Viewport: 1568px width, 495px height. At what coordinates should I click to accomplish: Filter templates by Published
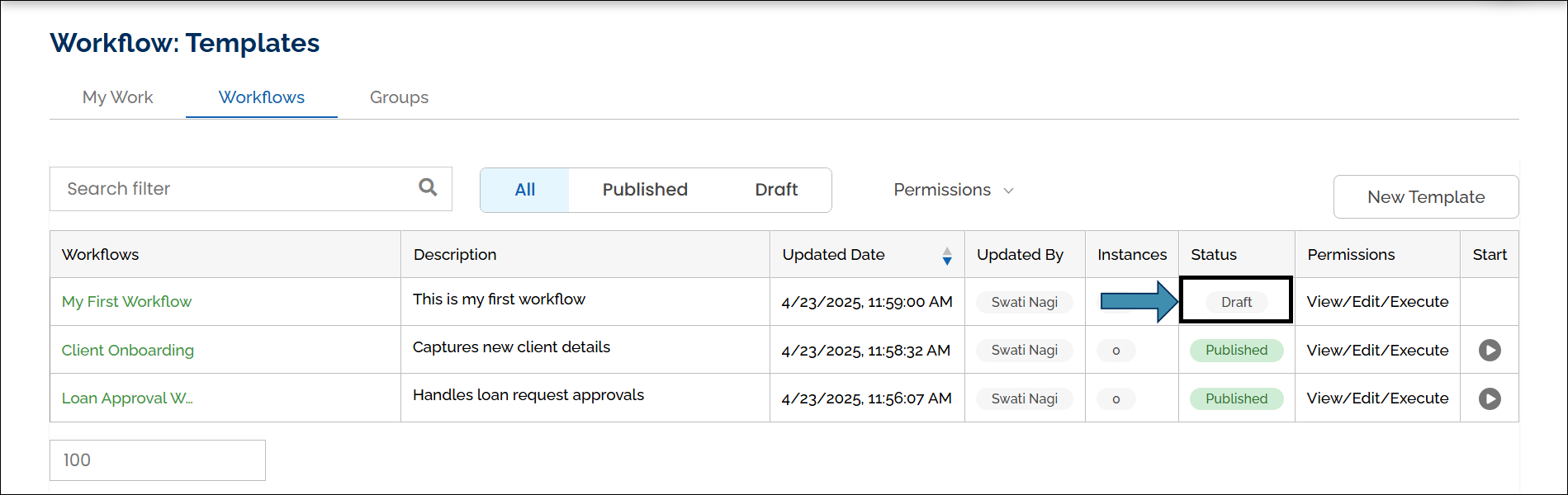645,190
